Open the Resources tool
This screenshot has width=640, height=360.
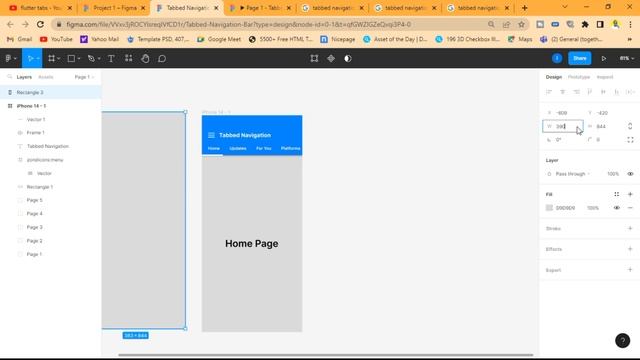coord(129,58)
